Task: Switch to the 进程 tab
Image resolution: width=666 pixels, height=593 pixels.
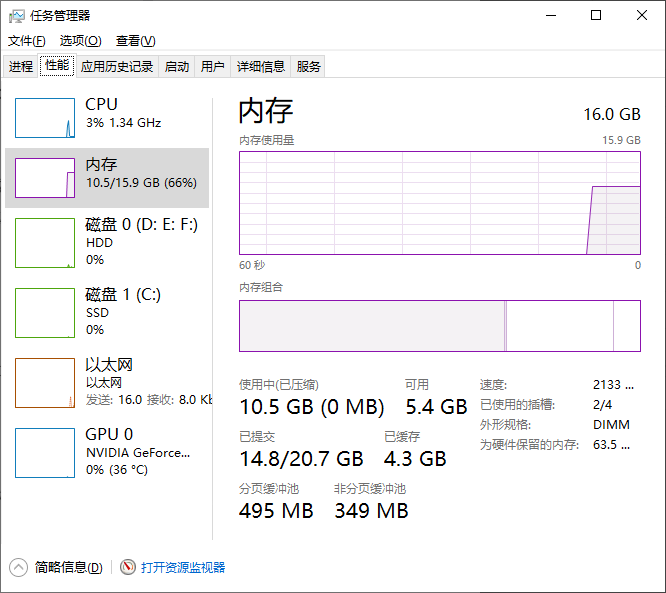Action: (x=21, y=67)
